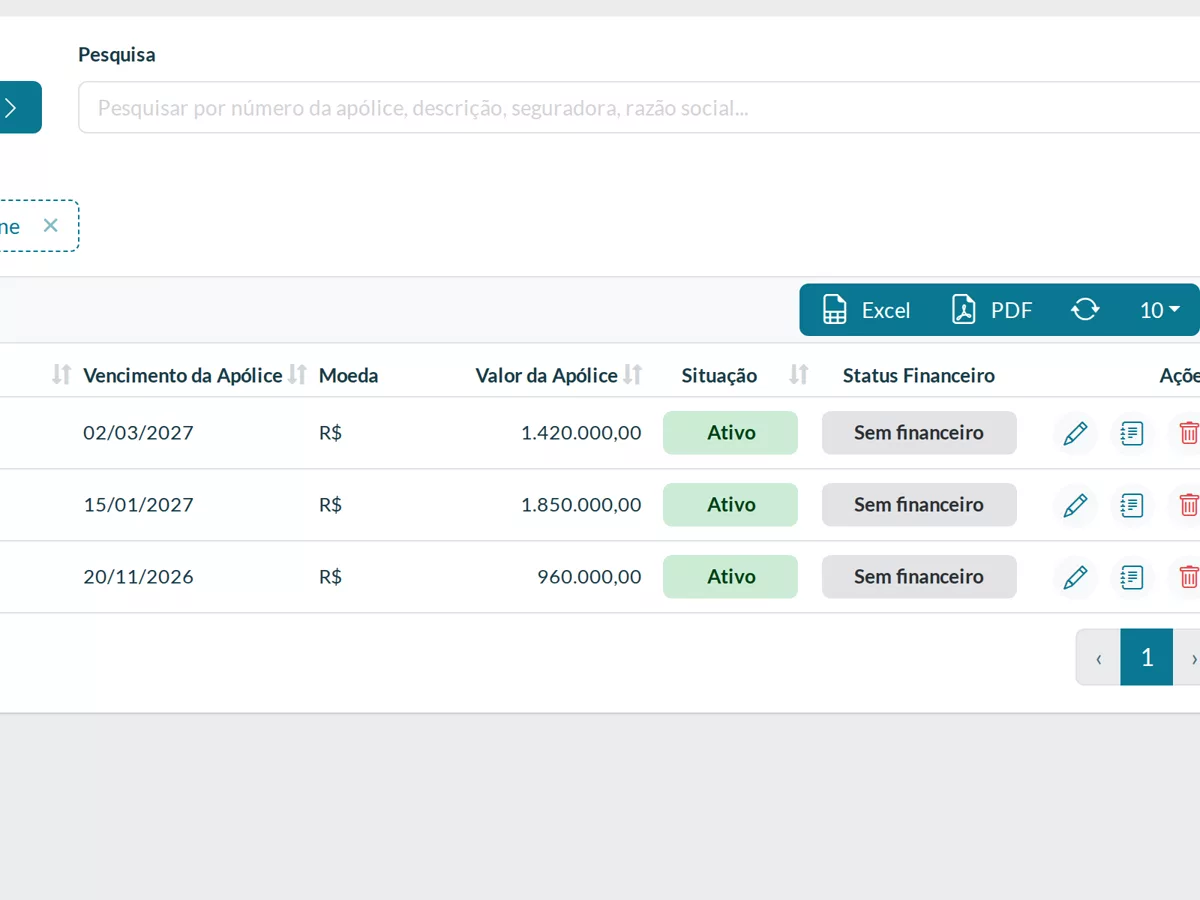
Task: Export table to PDF
Action: 992,310
